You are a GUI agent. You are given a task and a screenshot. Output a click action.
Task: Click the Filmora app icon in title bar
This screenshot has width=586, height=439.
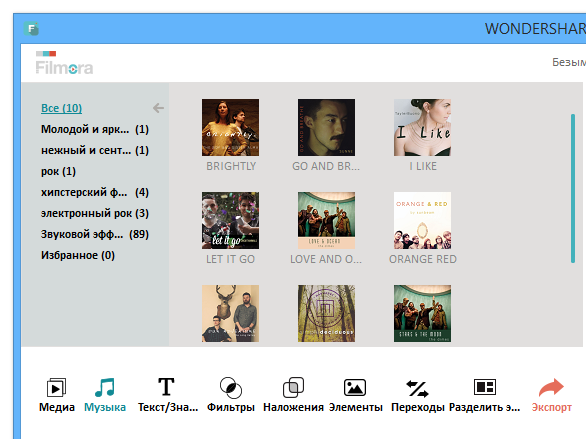tap(31, 29)
